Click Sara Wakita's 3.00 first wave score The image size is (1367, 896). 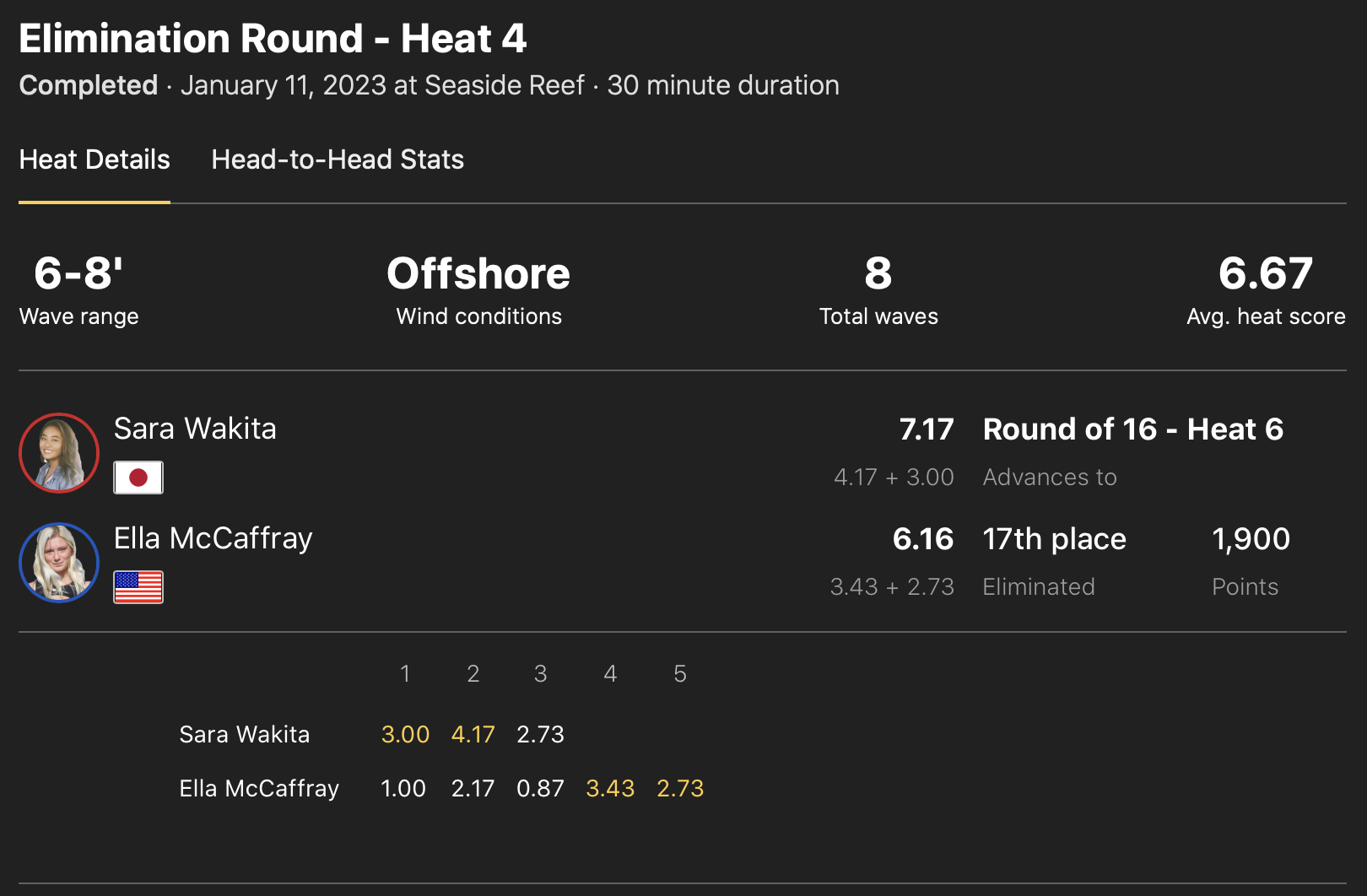point(405,734)
